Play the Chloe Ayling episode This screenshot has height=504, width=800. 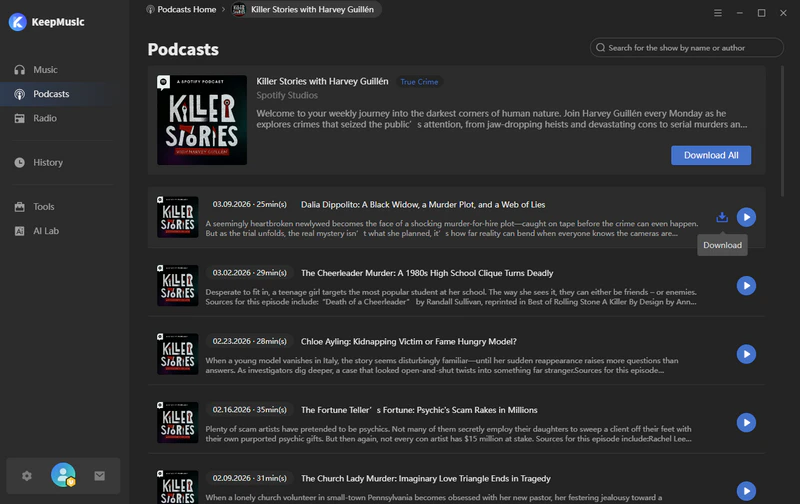pos(746,354)
